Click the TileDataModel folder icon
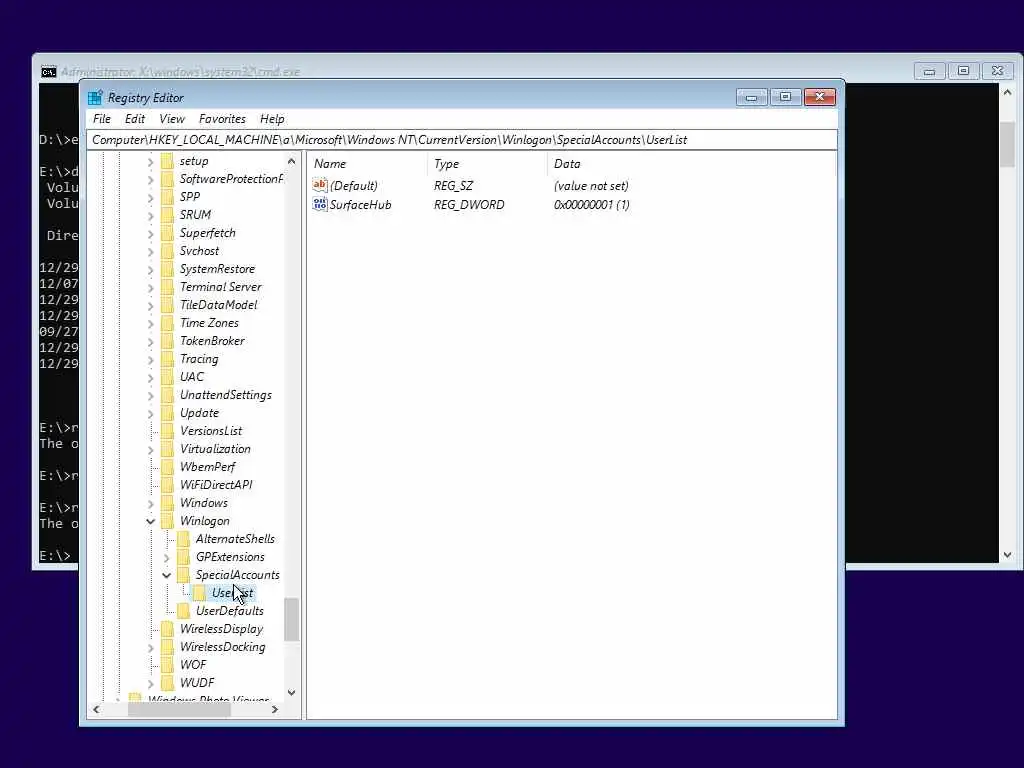1024x768 pixels. (x=168, y=305)
